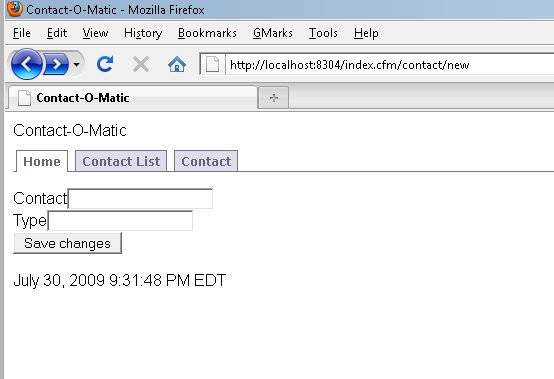Screen dimensions: 554x379
Task: Open the Edit menu
Action: (x=57, y=33)
